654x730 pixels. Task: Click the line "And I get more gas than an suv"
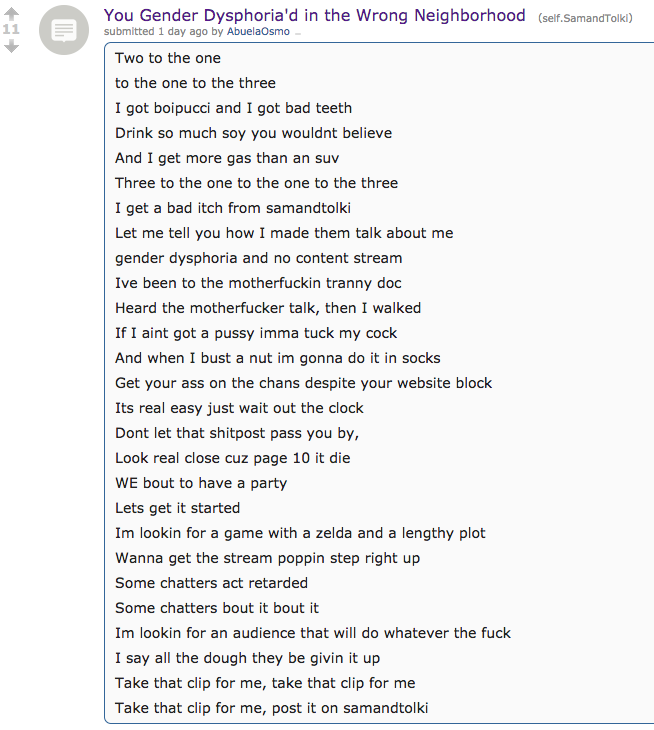(227, 158)
